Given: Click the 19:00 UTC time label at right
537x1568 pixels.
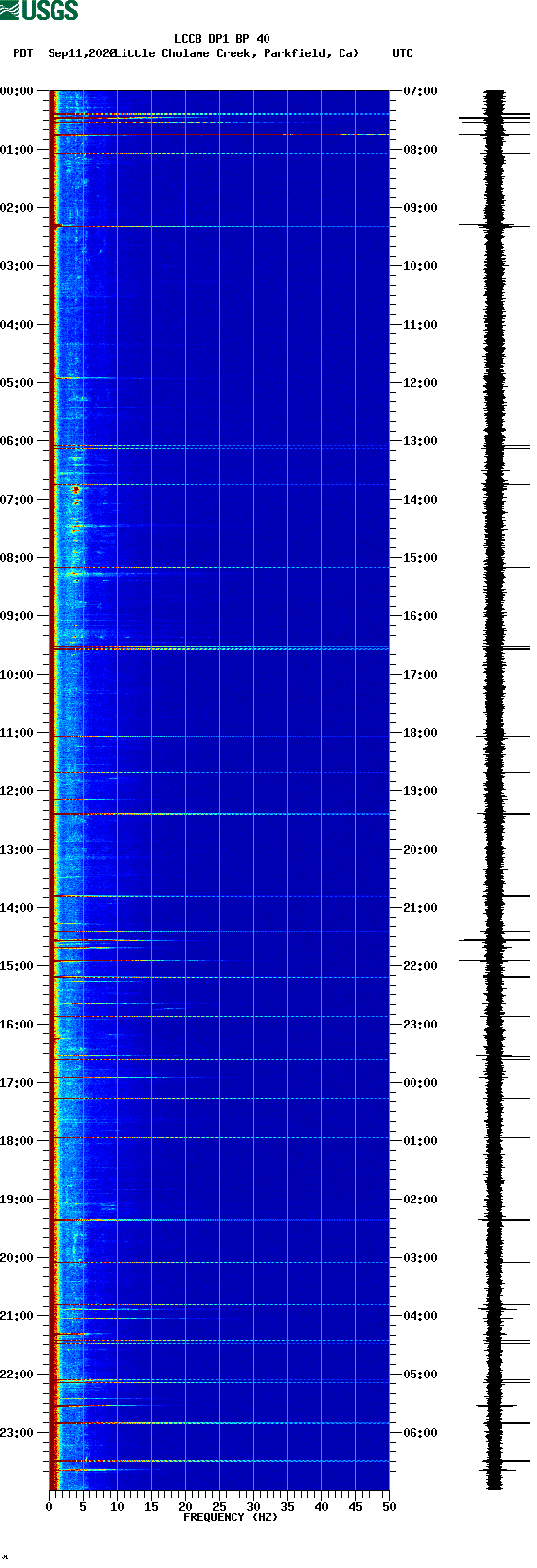Looking at the screenshot, I should click(420, 791).
